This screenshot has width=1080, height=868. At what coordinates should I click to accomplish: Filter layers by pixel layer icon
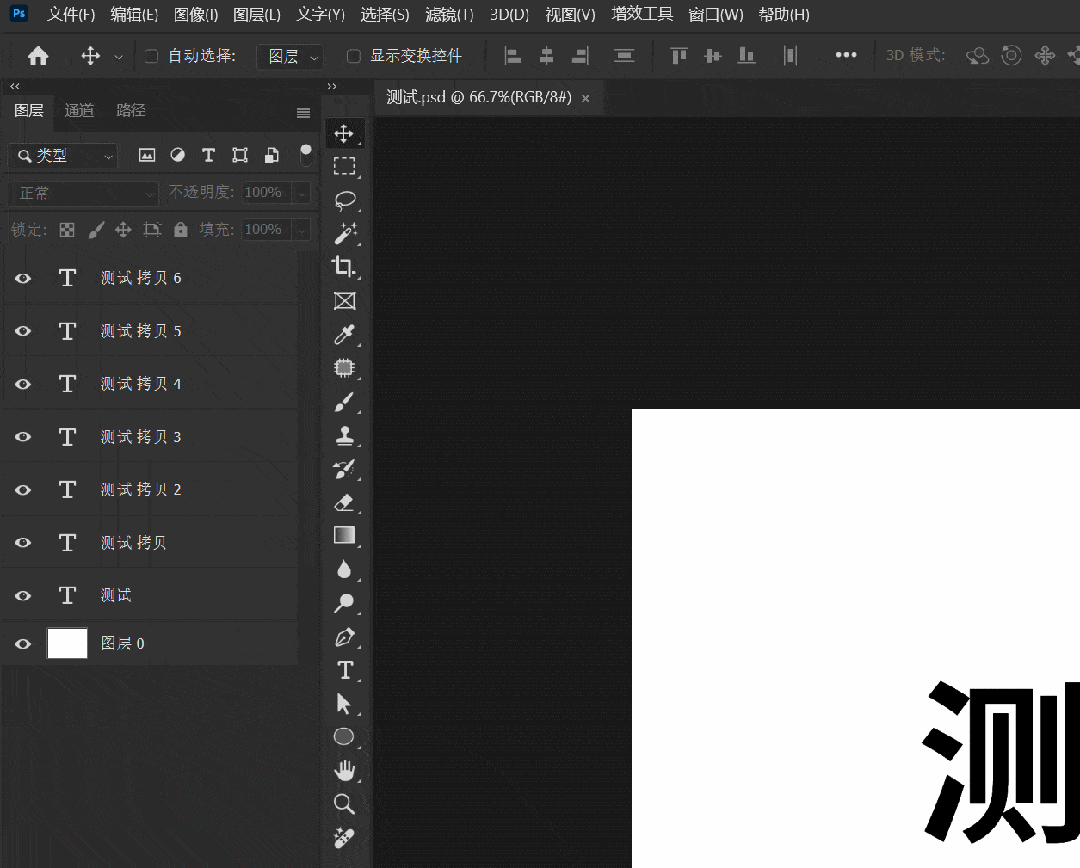click(x=147, y=155)
